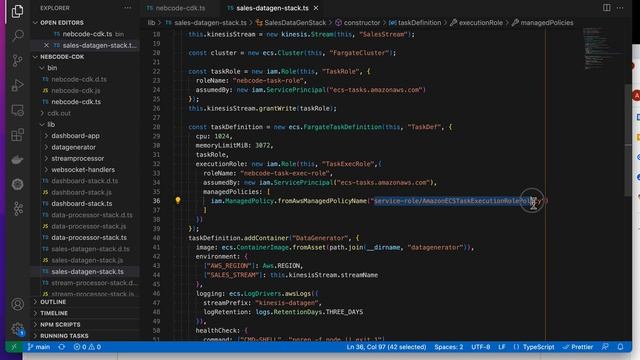This screenshot has width=640, height=360.
Task: Open remote window indicator in status bar
Action: [14, 347]
